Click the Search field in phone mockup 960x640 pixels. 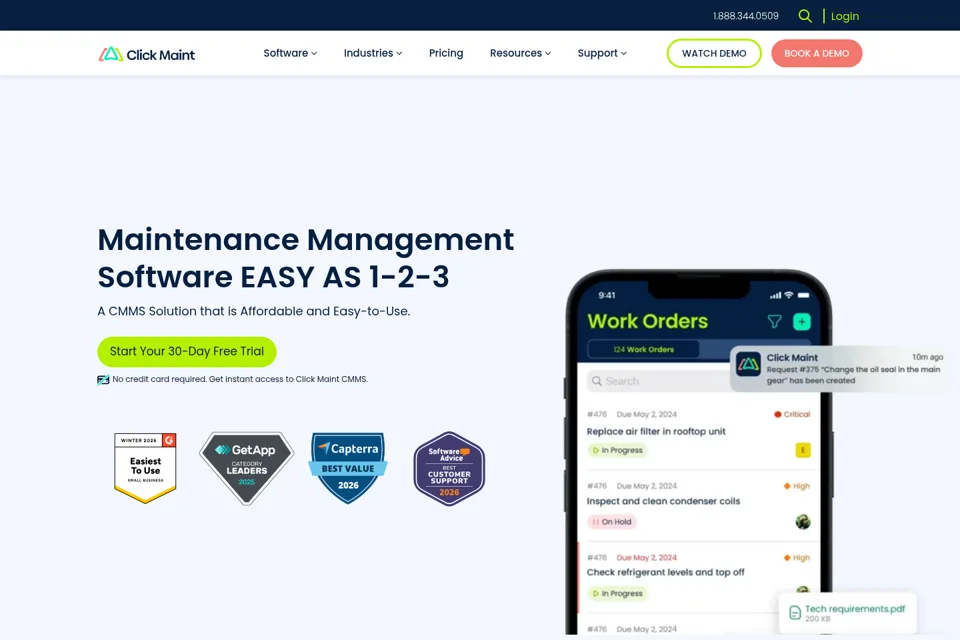pyautogui.click(x=658, y=381)
